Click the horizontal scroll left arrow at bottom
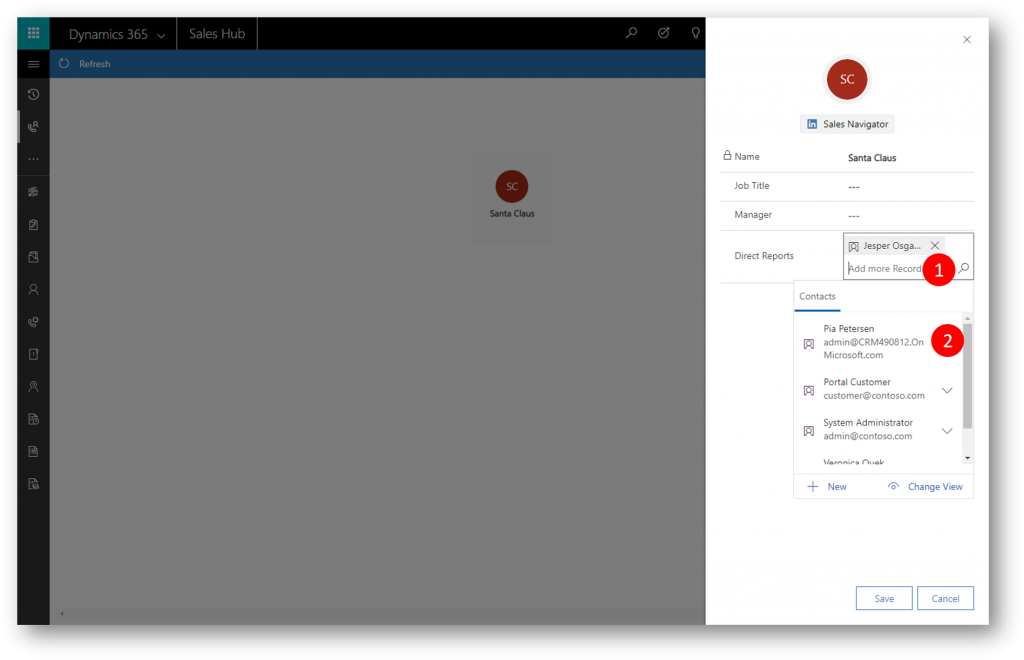Image resolution: width=1024 pixels, height=660 pixels. tap(62, 614)
